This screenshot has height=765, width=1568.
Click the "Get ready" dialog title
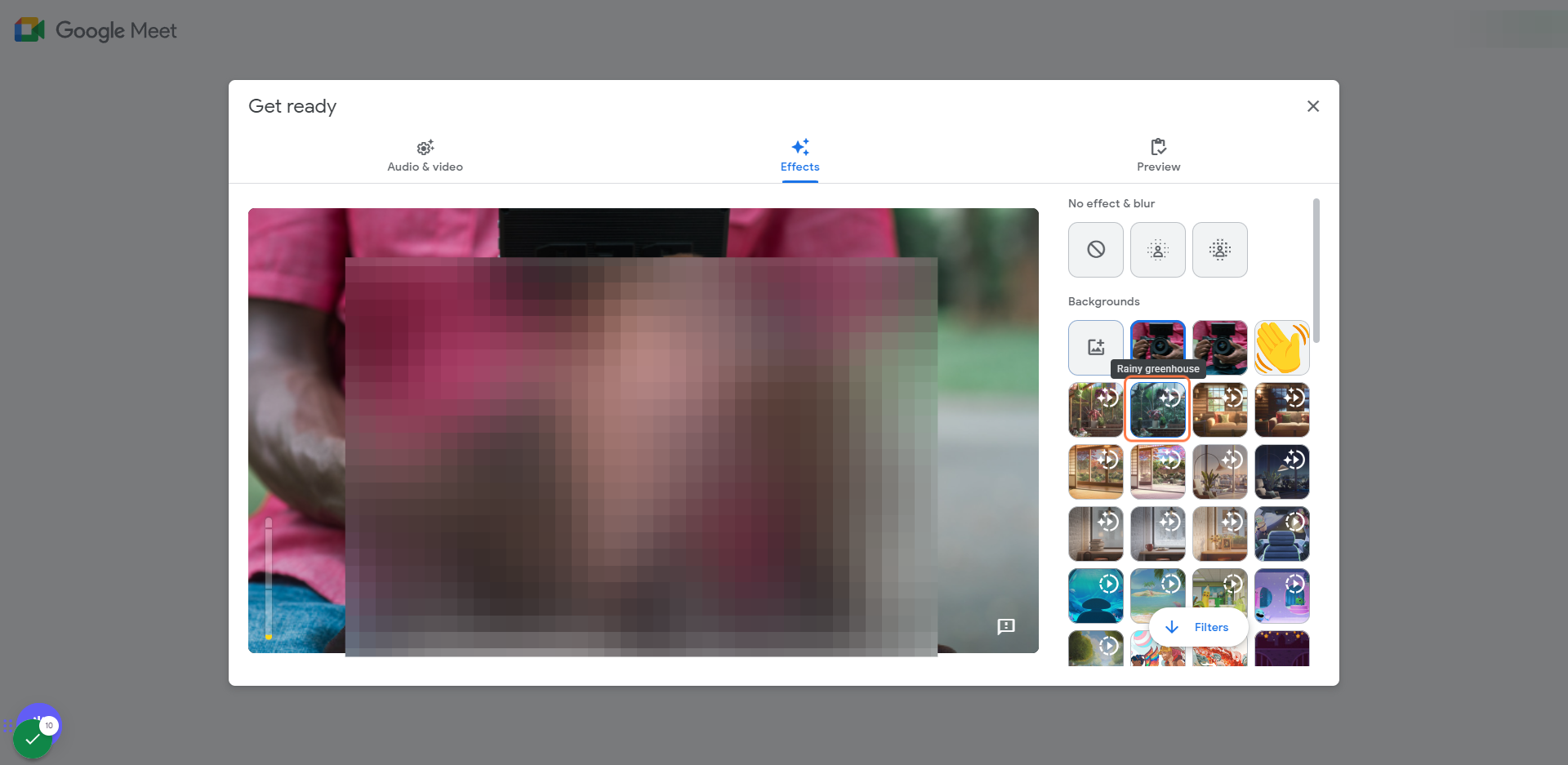click(x=292, y=106)
